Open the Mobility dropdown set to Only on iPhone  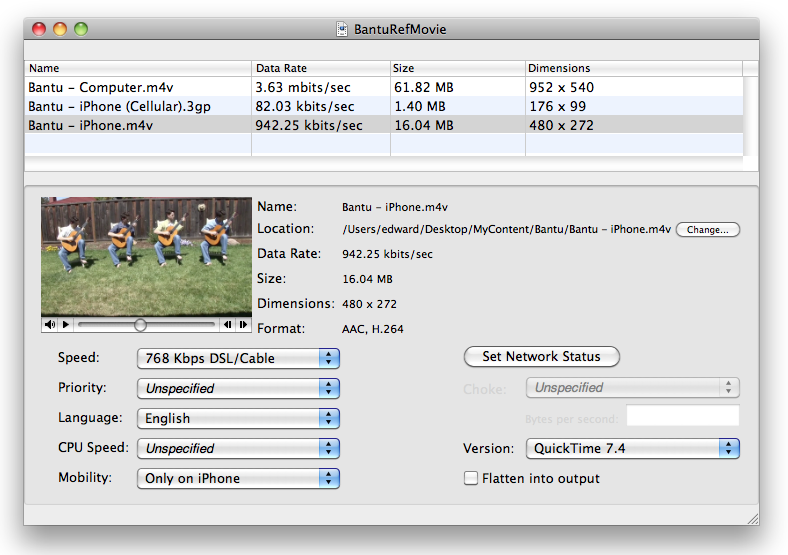pos(238,478)
